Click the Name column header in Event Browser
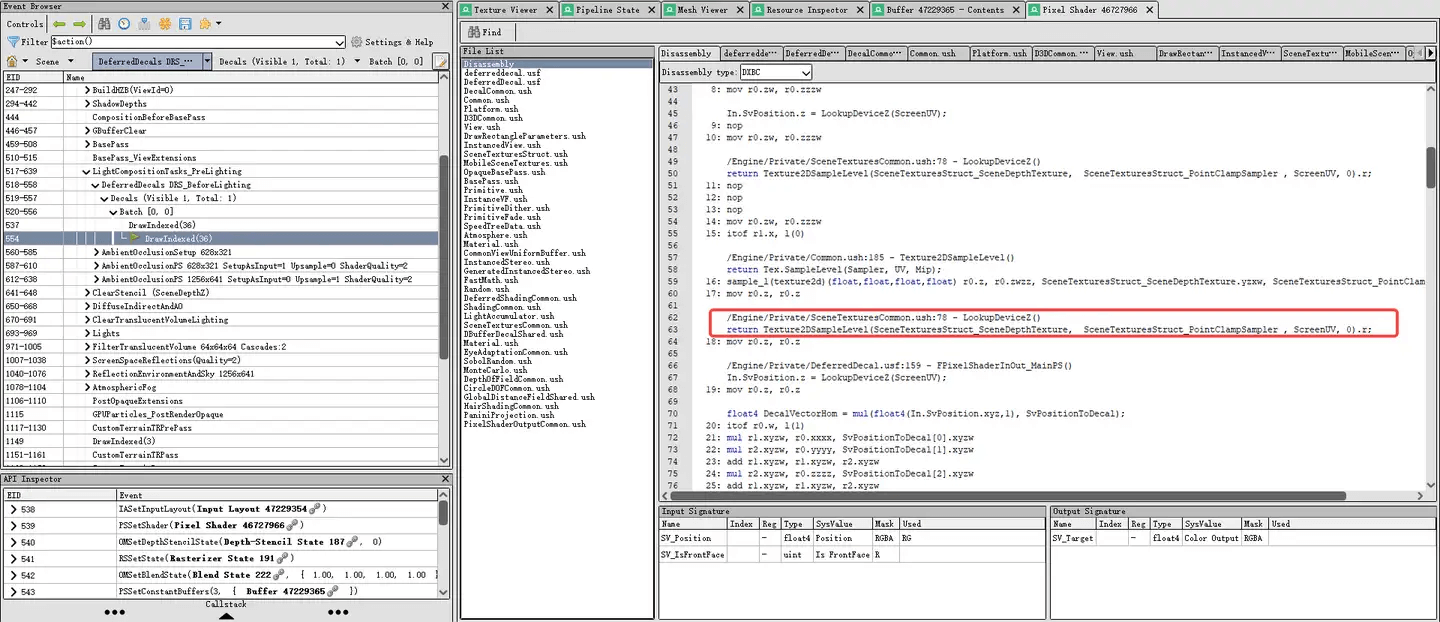The width and height of the screenshot is (1440, 622). [251, 77]
